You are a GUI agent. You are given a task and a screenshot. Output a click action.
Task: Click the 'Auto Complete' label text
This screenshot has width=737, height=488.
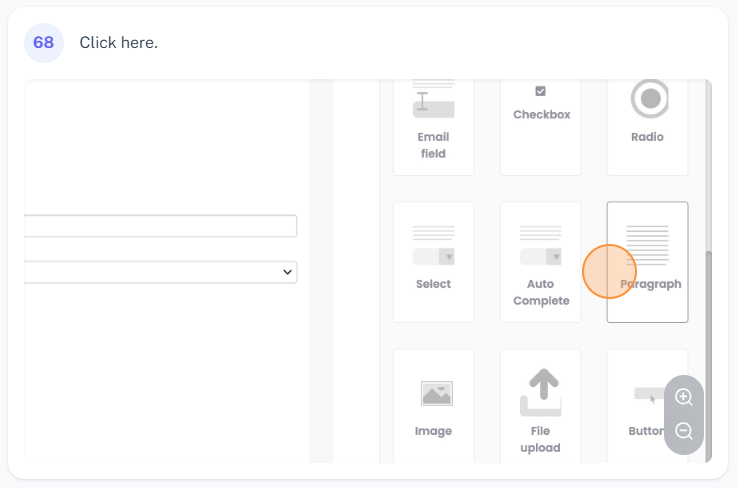tap(541, 292)
